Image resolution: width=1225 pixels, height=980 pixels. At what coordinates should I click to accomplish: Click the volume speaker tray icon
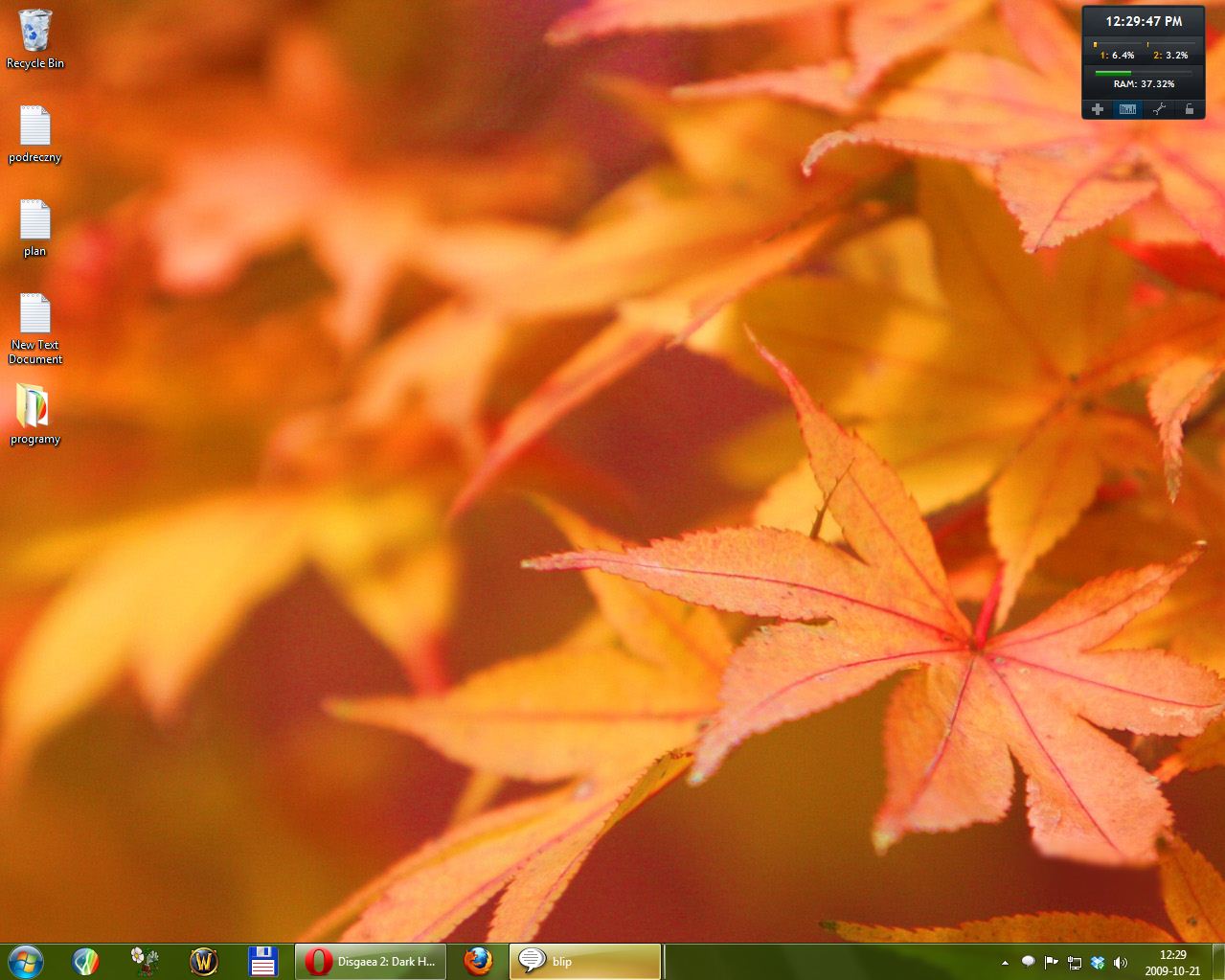click(x=1121, y=963)
